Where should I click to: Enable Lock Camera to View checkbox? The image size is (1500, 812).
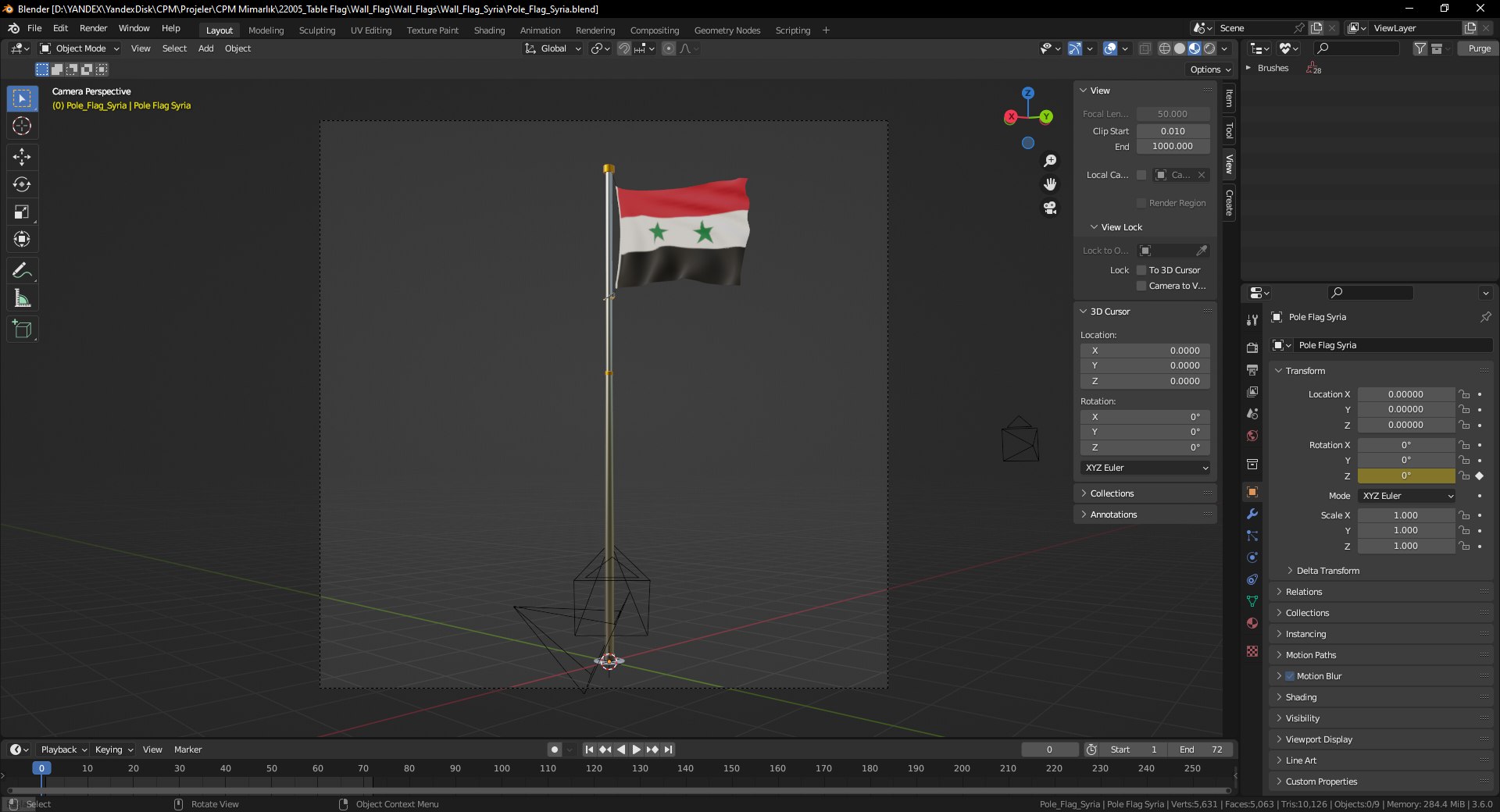pyautogui.click(x=1141, y=286)
